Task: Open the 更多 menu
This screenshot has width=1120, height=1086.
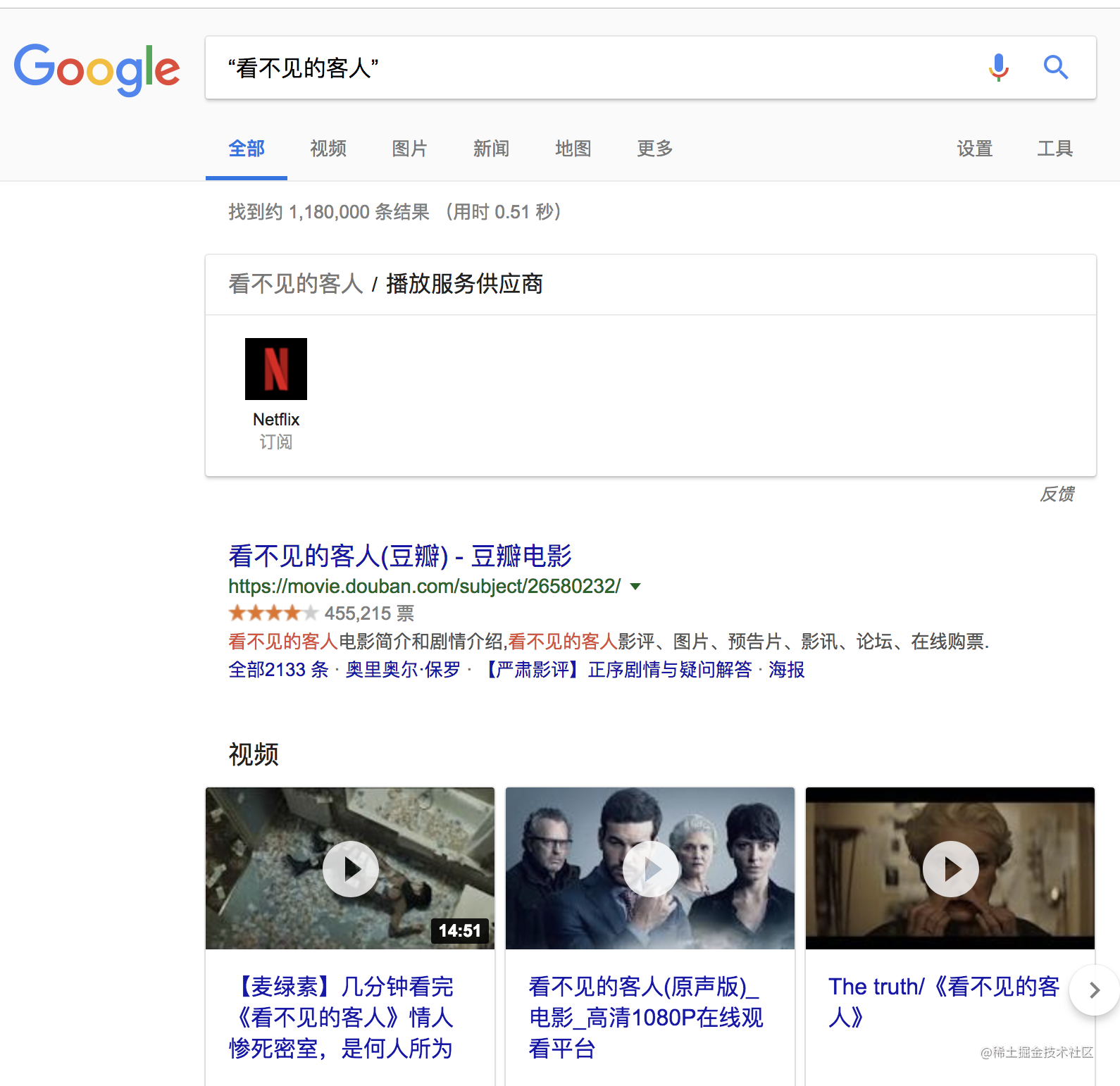Action: pos(655,149)
